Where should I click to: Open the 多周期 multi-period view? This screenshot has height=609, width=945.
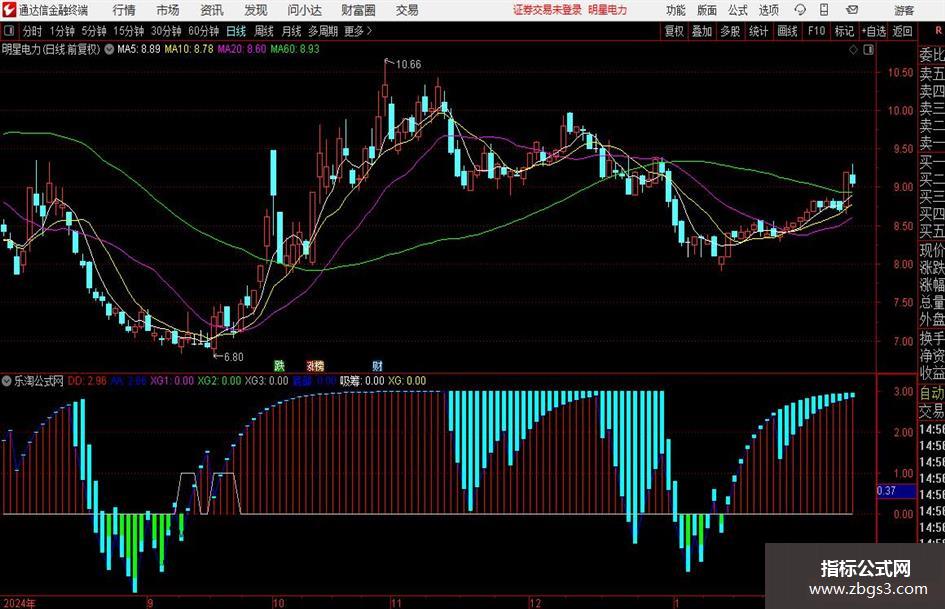(323, 31)
